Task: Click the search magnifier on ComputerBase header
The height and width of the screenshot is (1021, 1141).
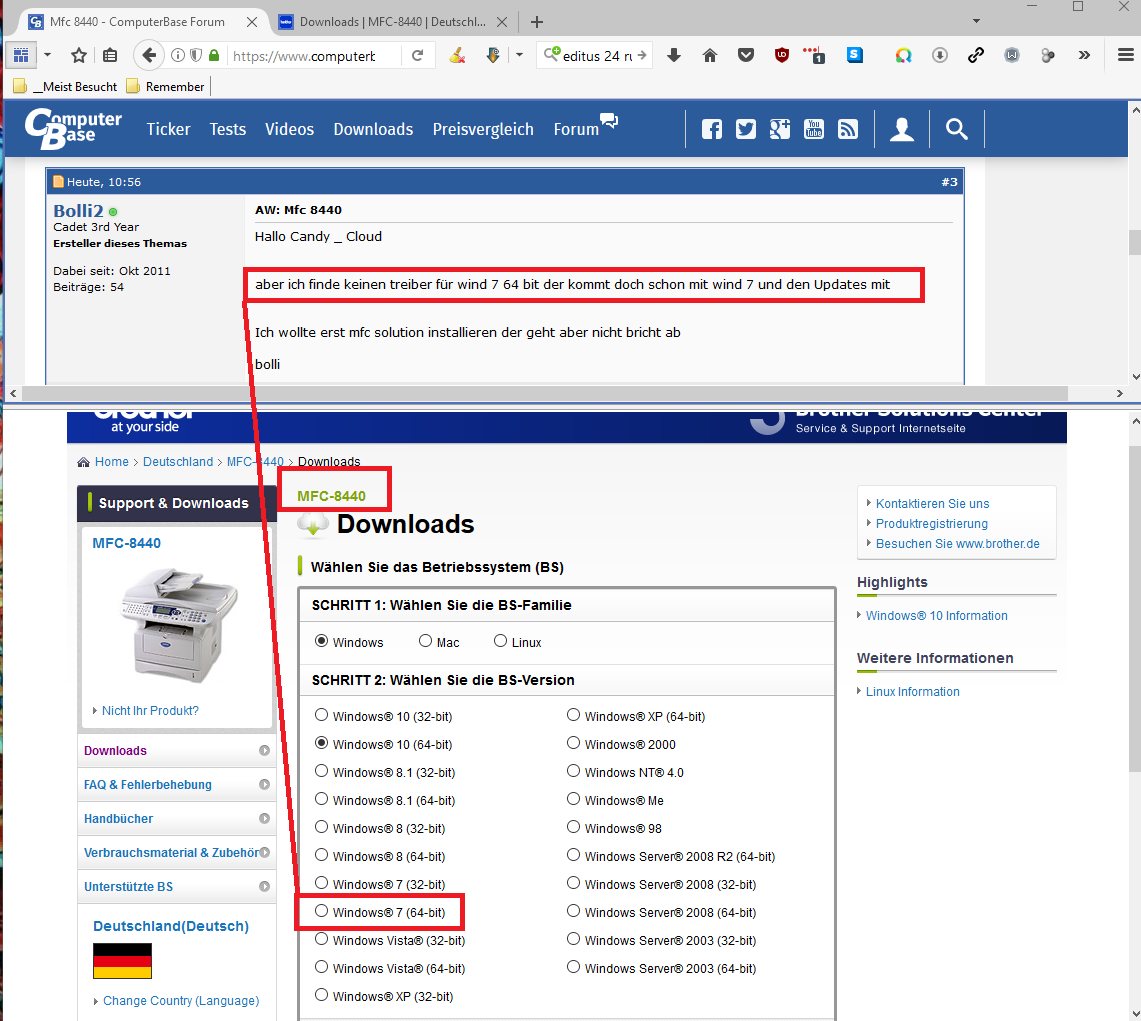Action: coord(956,130)
